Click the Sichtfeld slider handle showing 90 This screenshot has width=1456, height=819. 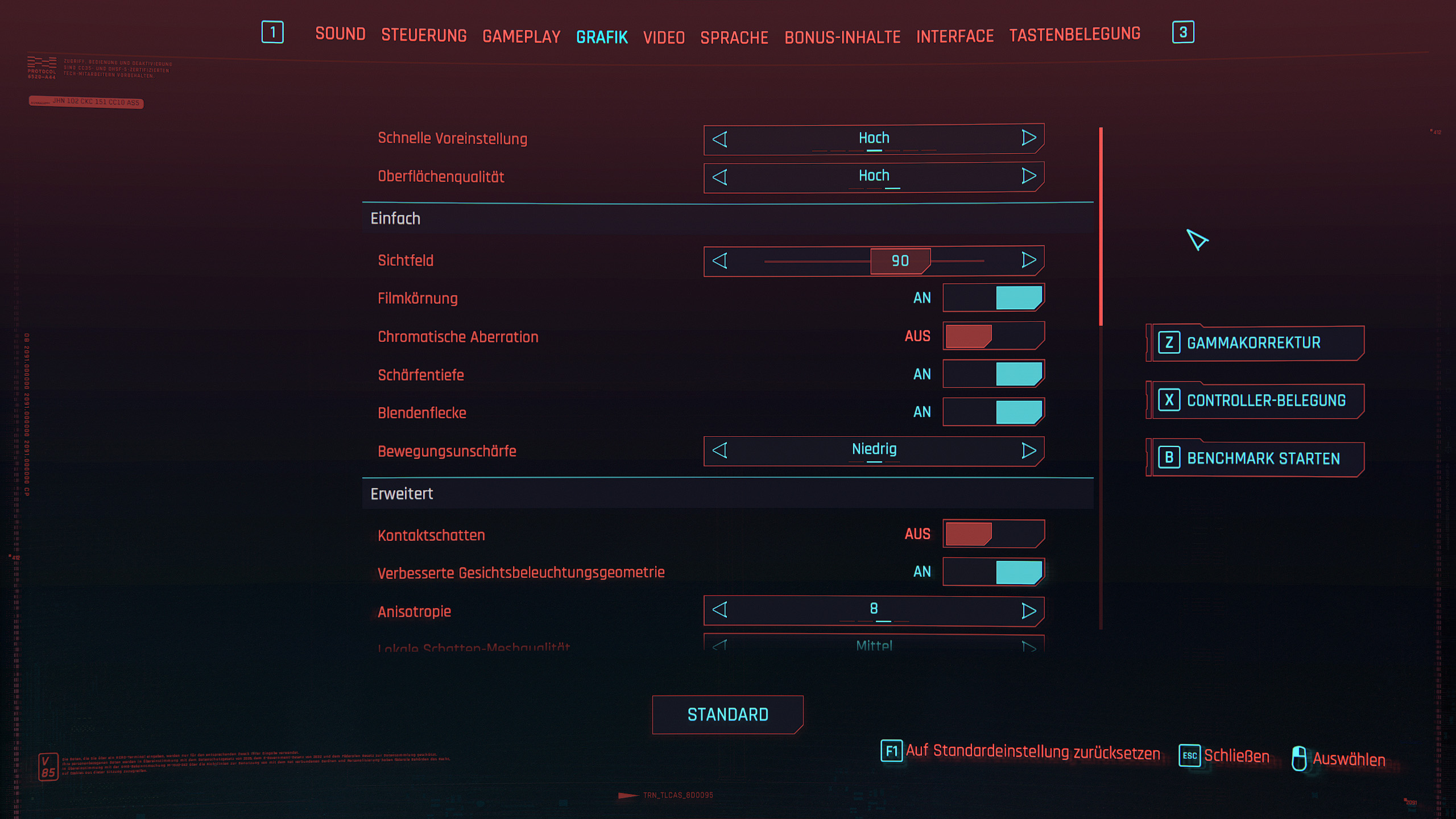(x=900, y=260)
